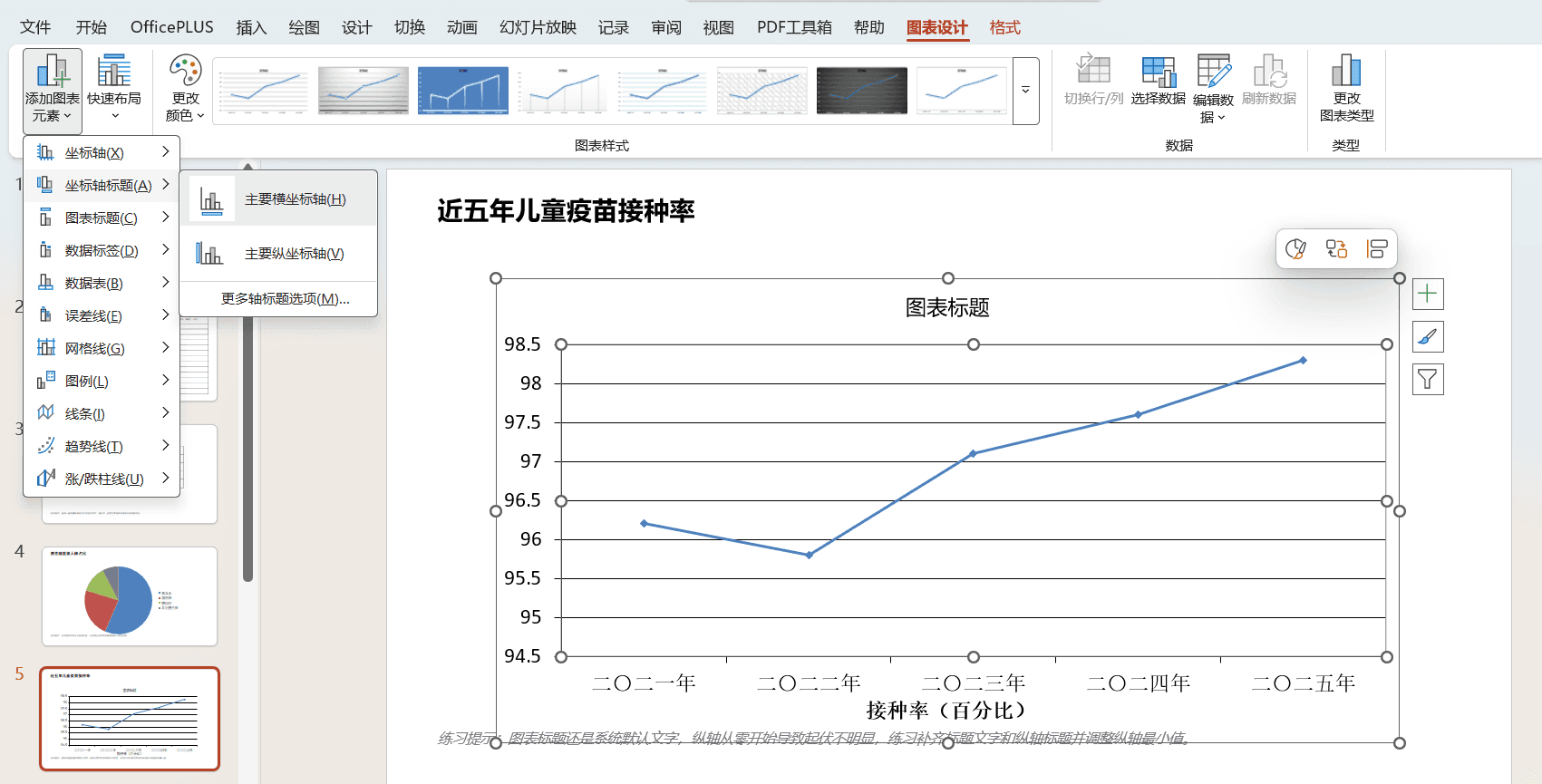
Task: Open Axes (坐标轴) submenu
Action: (x=102, y=152)
